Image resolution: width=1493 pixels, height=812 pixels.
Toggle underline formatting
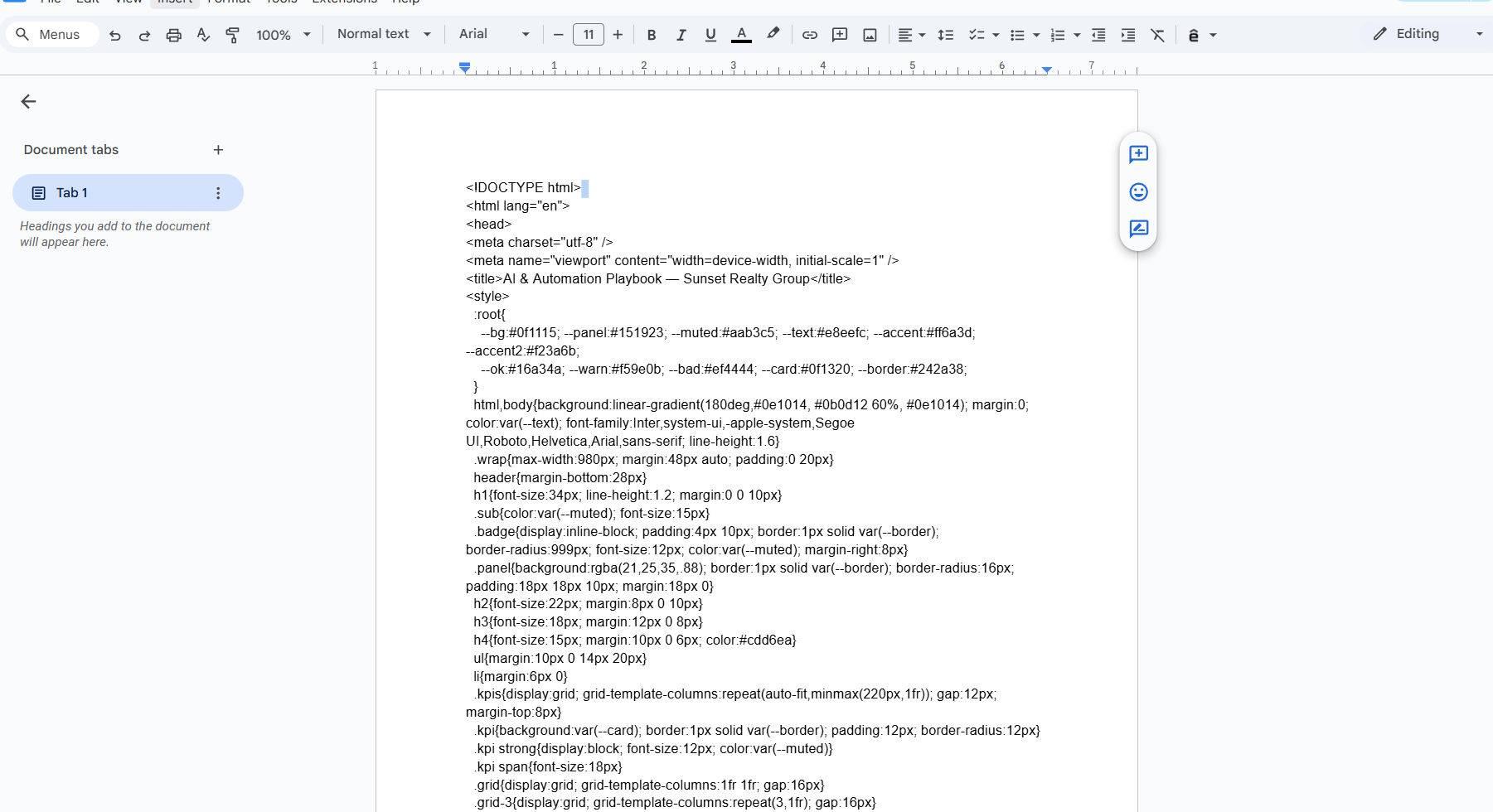[710, 35]
